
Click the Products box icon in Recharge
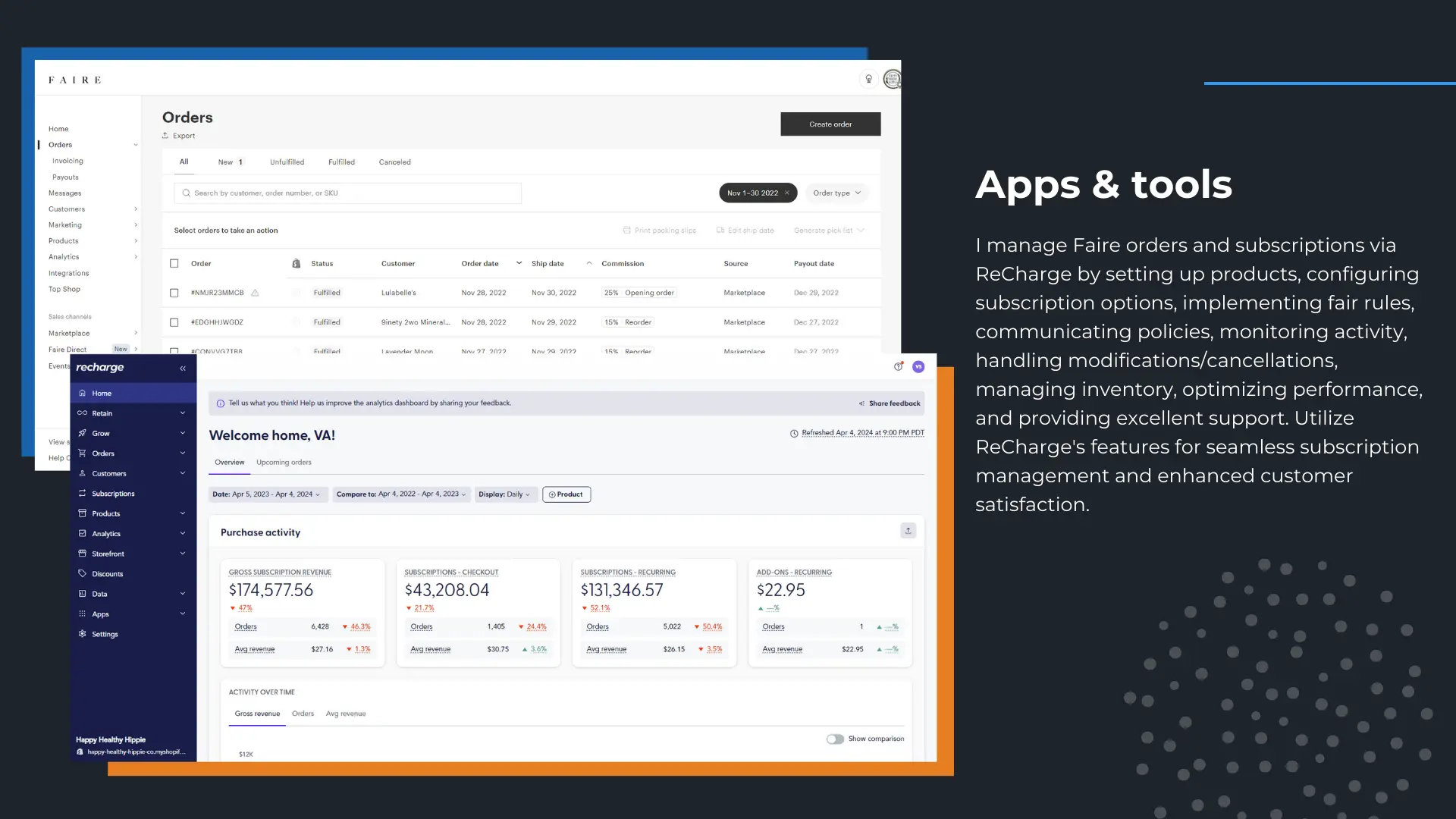(x=82, y=513)
